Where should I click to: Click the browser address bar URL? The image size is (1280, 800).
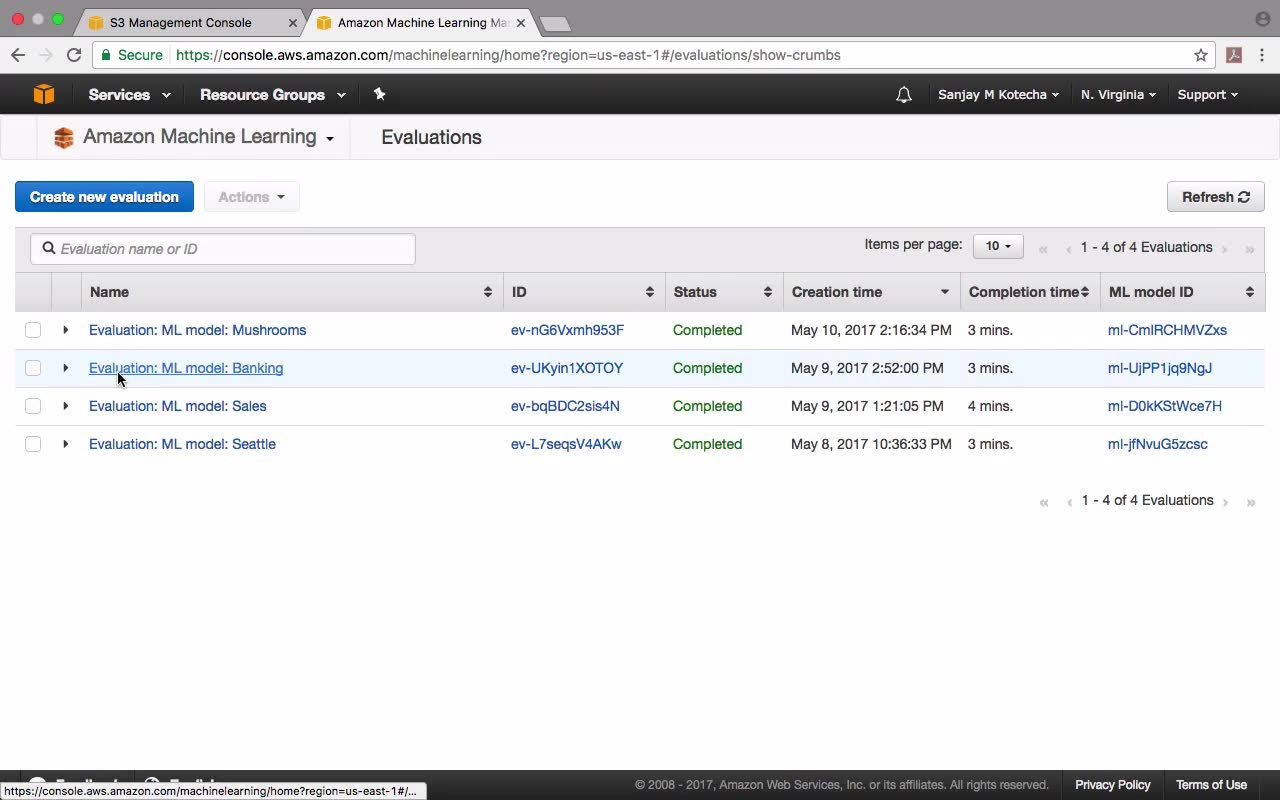tap(508, 55)
